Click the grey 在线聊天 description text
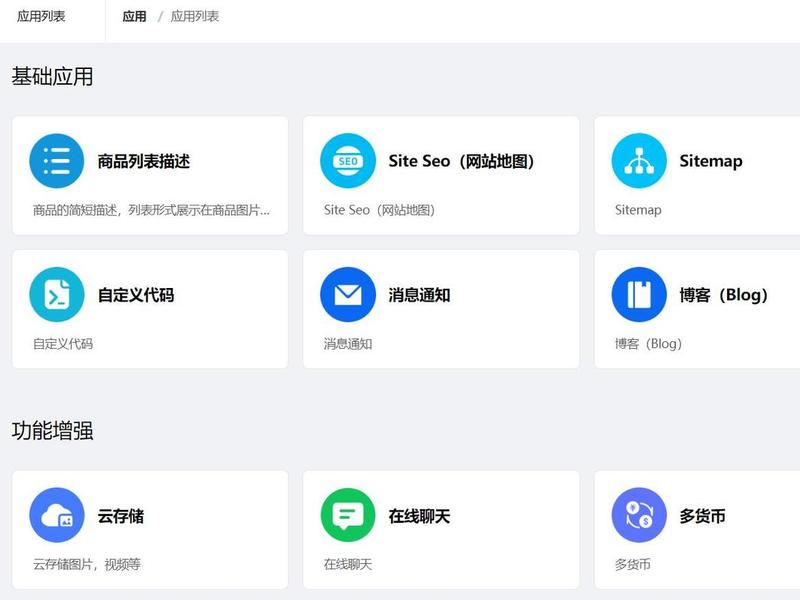This screenshot has height=600, width=800. (x=348, y=565)
